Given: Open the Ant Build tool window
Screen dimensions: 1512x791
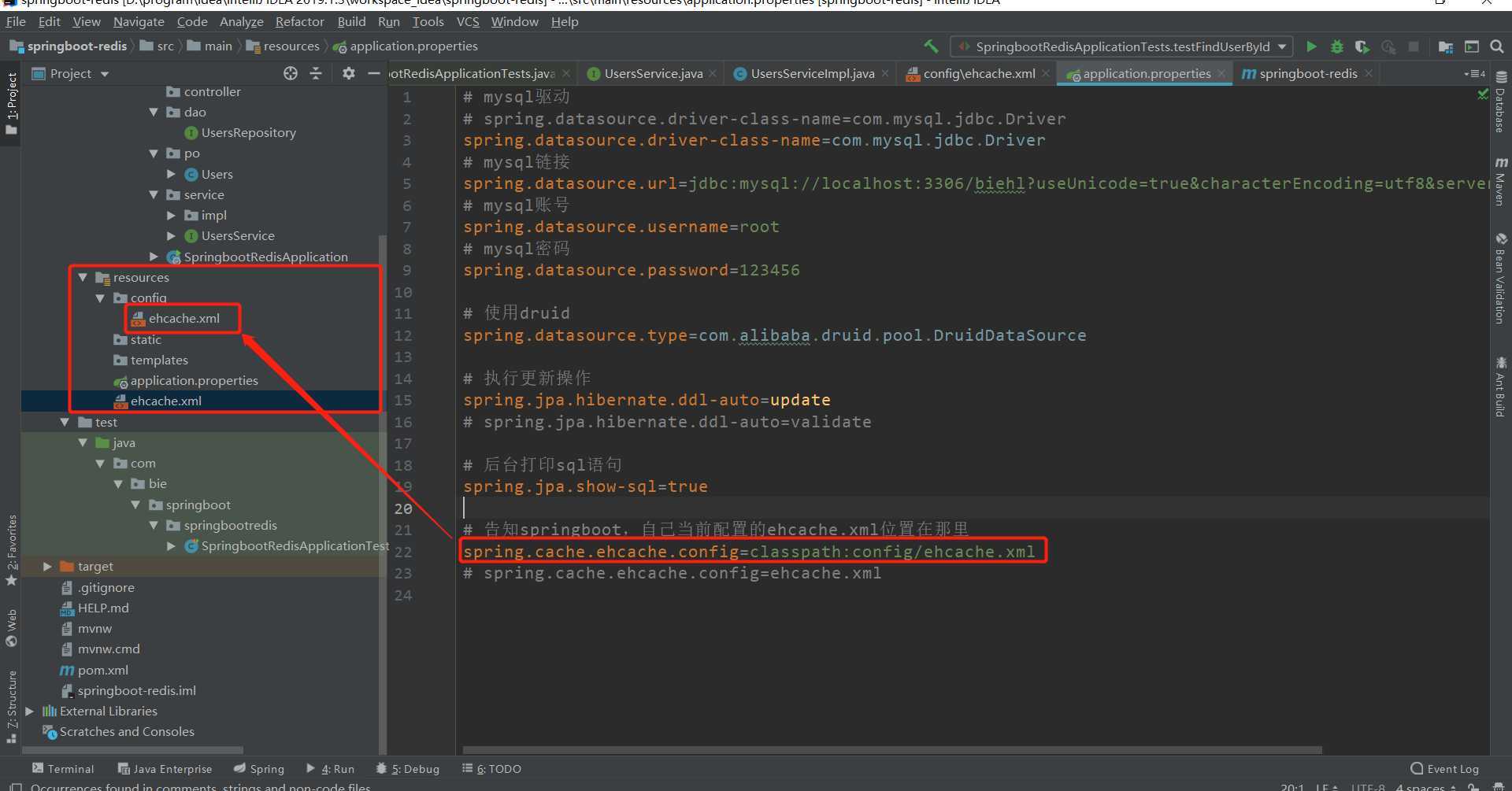Looking at the screenshot, I should point(1501,386).
